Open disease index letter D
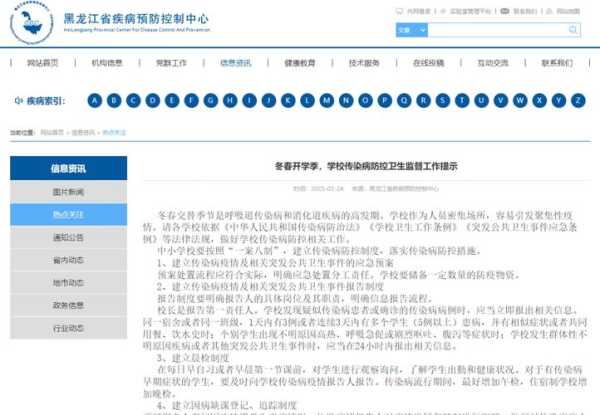 153,101
